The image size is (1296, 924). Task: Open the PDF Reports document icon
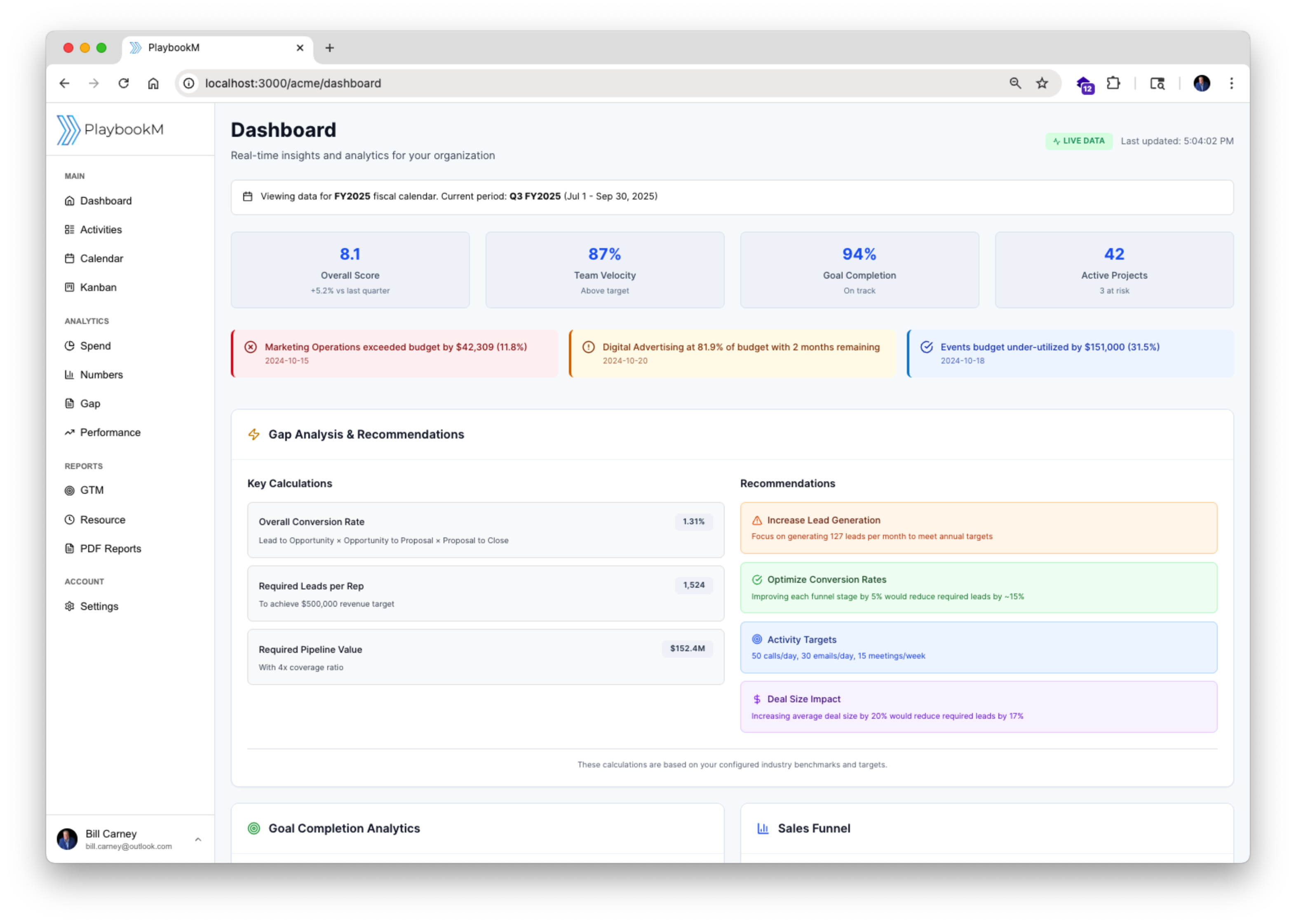pyautogui.click(x=69, y=549)
